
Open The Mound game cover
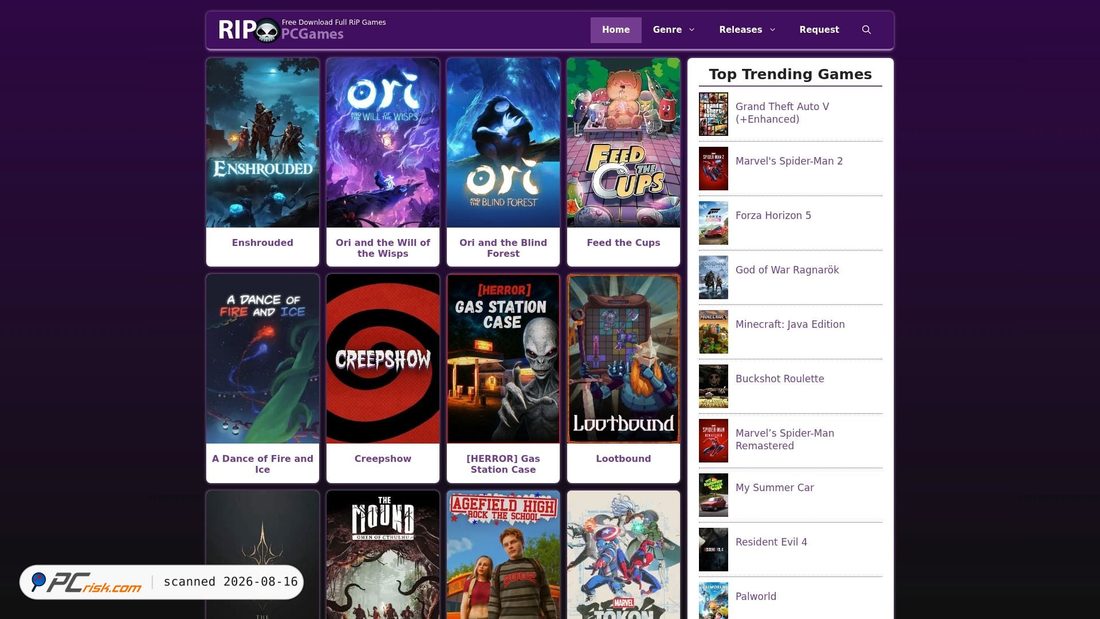[383, 554]
